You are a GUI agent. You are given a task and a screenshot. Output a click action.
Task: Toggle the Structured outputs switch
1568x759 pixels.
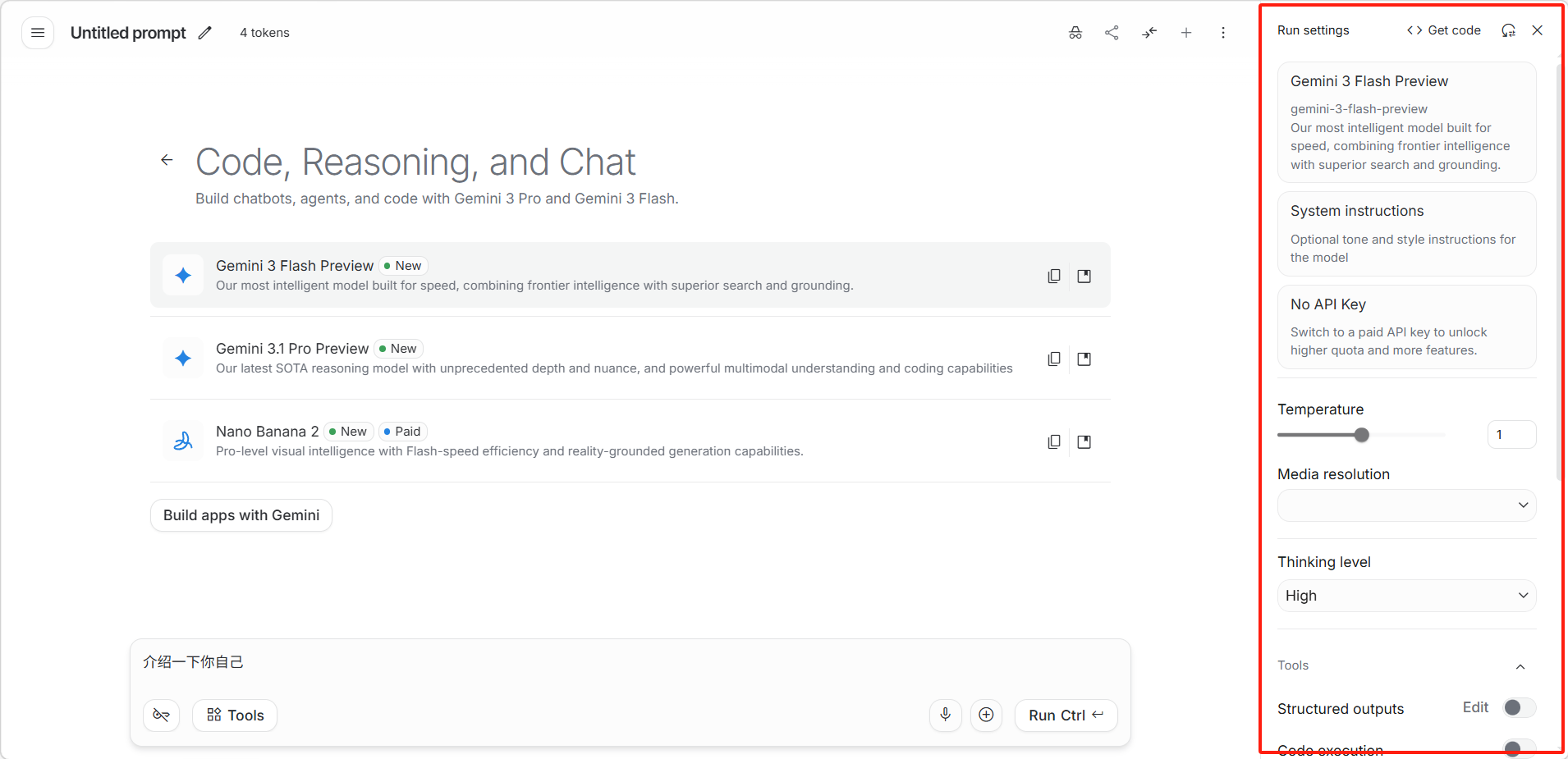pyautogui.click(x=1520, y=708)
